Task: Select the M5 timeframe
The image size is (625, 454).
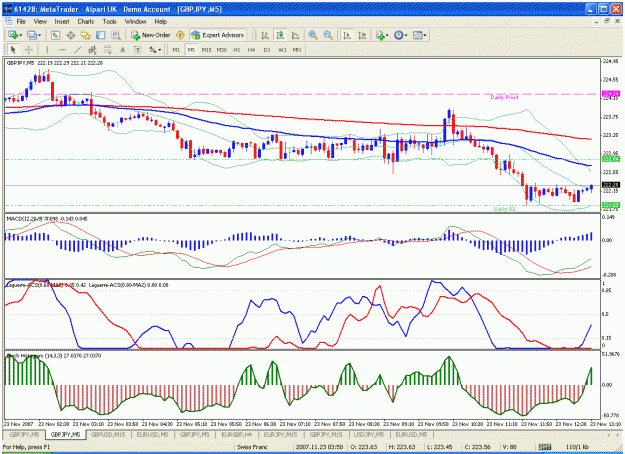Action: [191, 50]
